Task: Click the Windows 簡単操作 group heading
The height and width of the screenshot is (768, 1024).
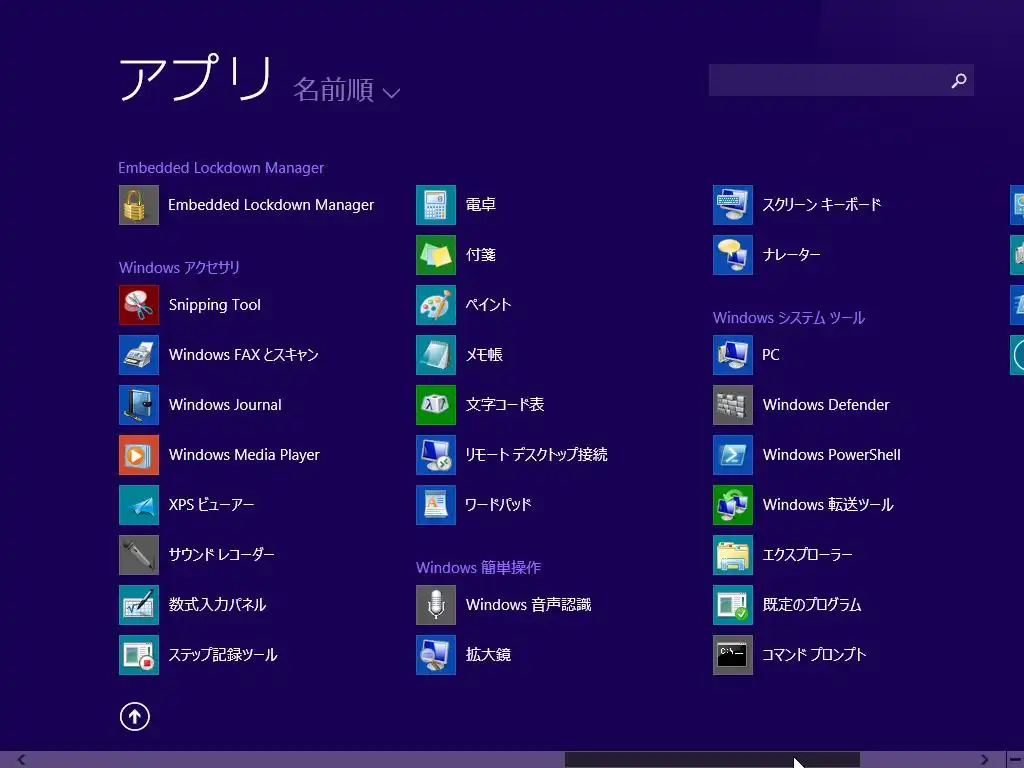Action: coord(479,568)
